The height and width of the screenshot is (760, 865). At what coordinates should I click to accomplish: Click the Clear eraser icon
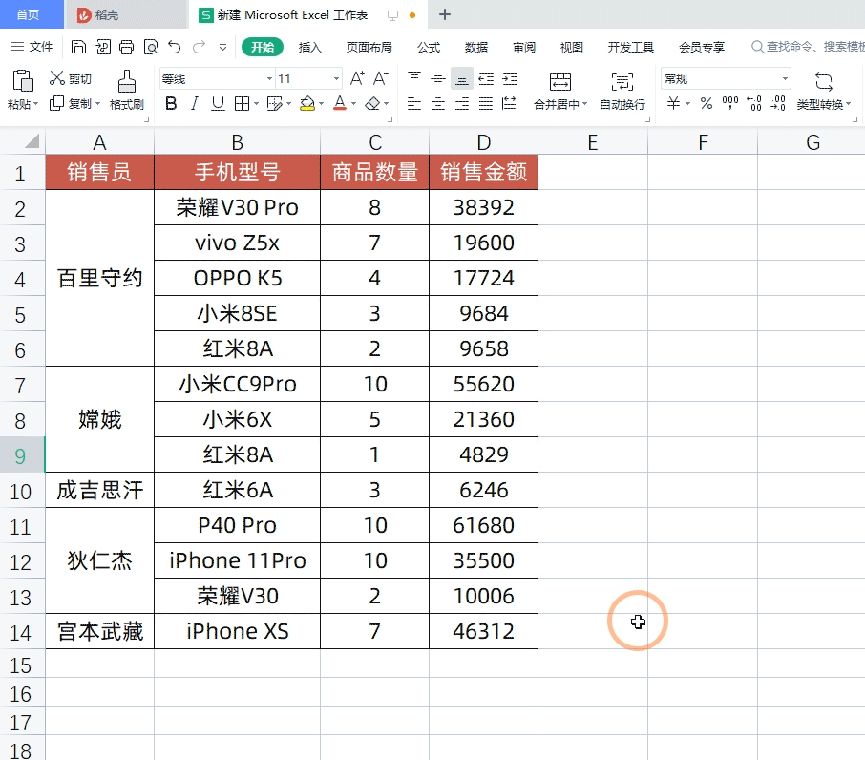pos(373,103)
